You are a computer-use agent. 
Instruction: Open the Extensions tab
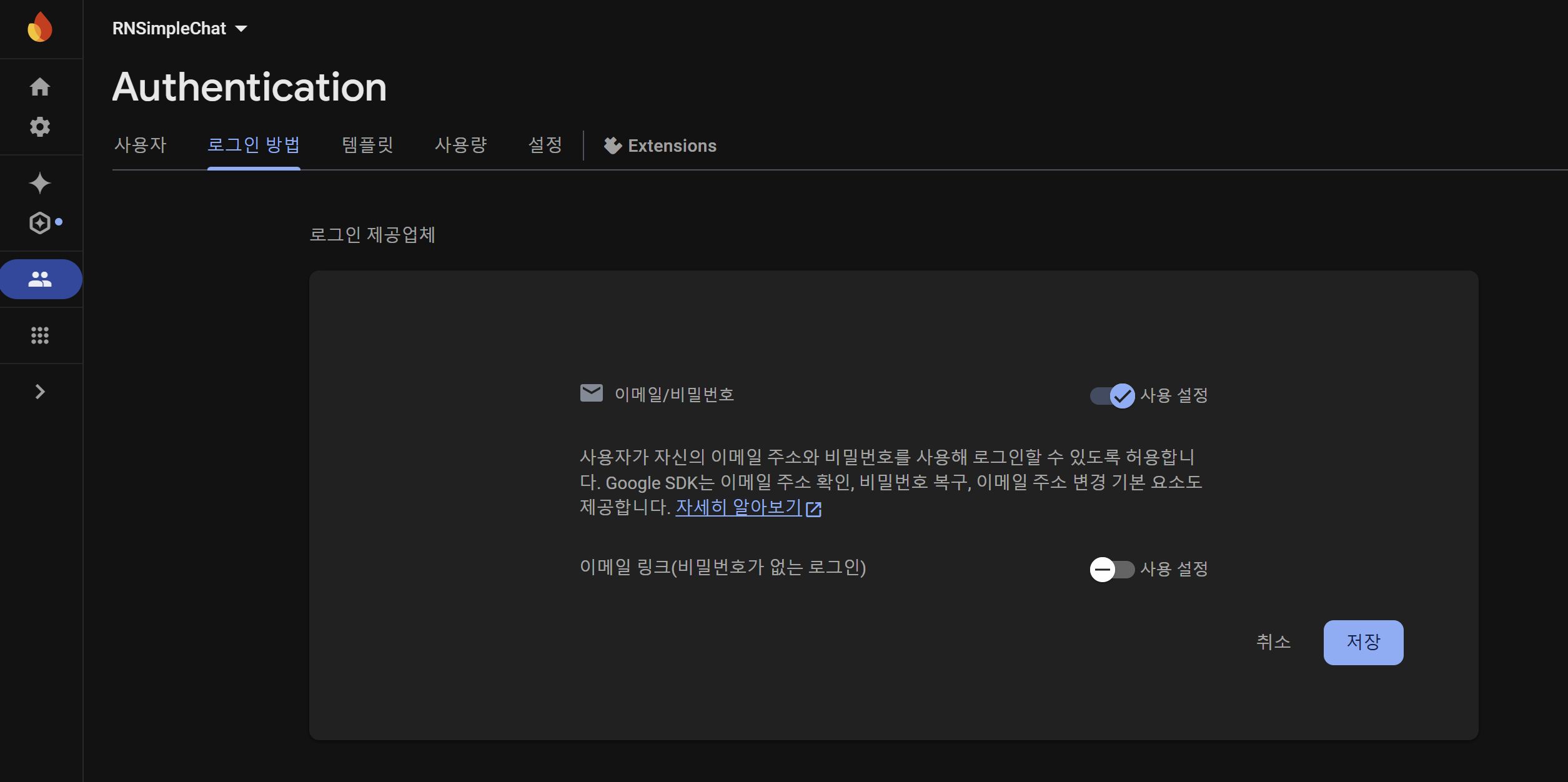pyautogui.click(x=660, y=146)
